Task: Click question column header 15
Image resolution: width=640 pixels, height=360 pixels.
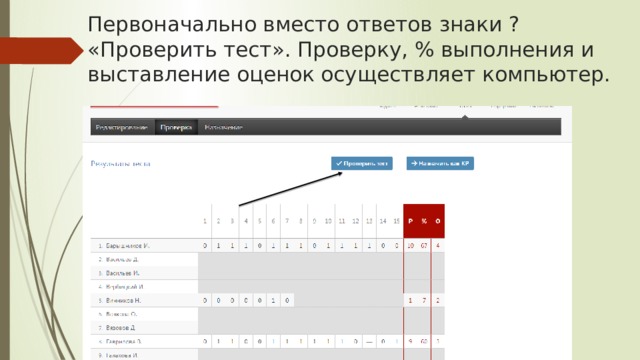Action: pyautogui.click(x=396, y=221)
